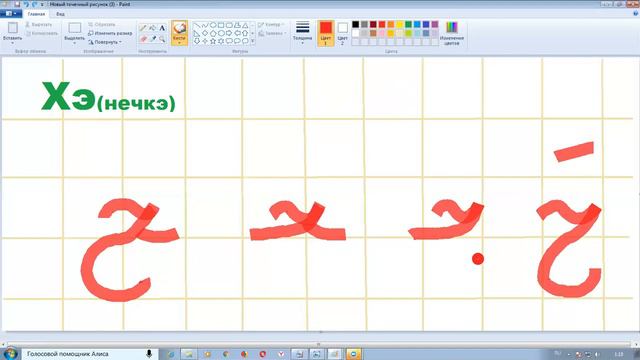The height and width of the screenshot is (360, 640).
Task: Pick the purple color swatch
Action: click(435, 24)
